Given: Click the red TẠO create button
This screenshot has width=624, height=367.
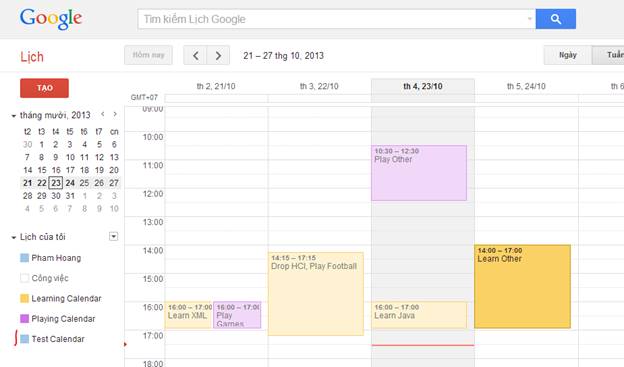Looking at the screenshot, I should [45, 88].
